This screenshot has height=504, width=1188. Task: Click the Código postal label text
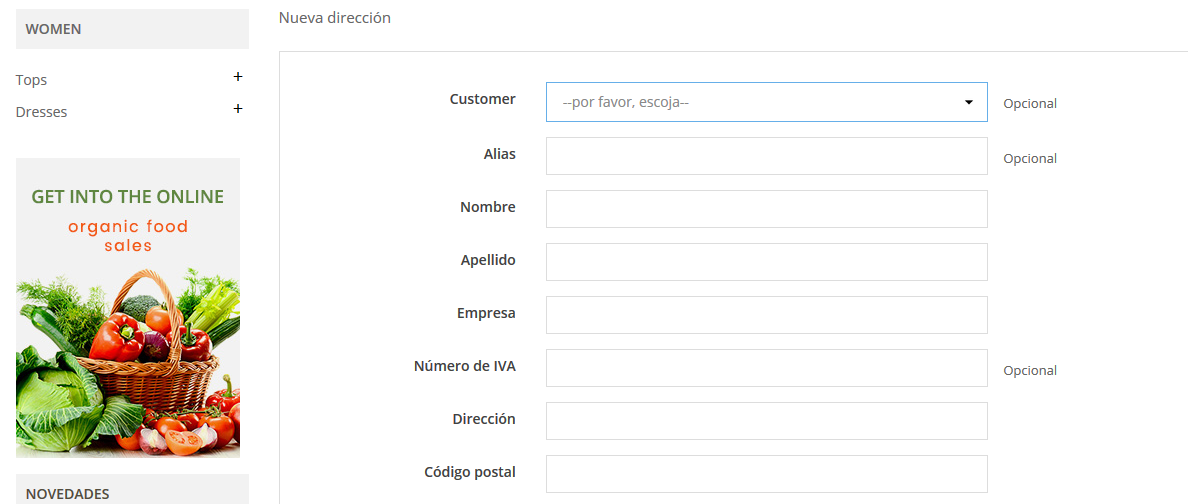(469, 472)
